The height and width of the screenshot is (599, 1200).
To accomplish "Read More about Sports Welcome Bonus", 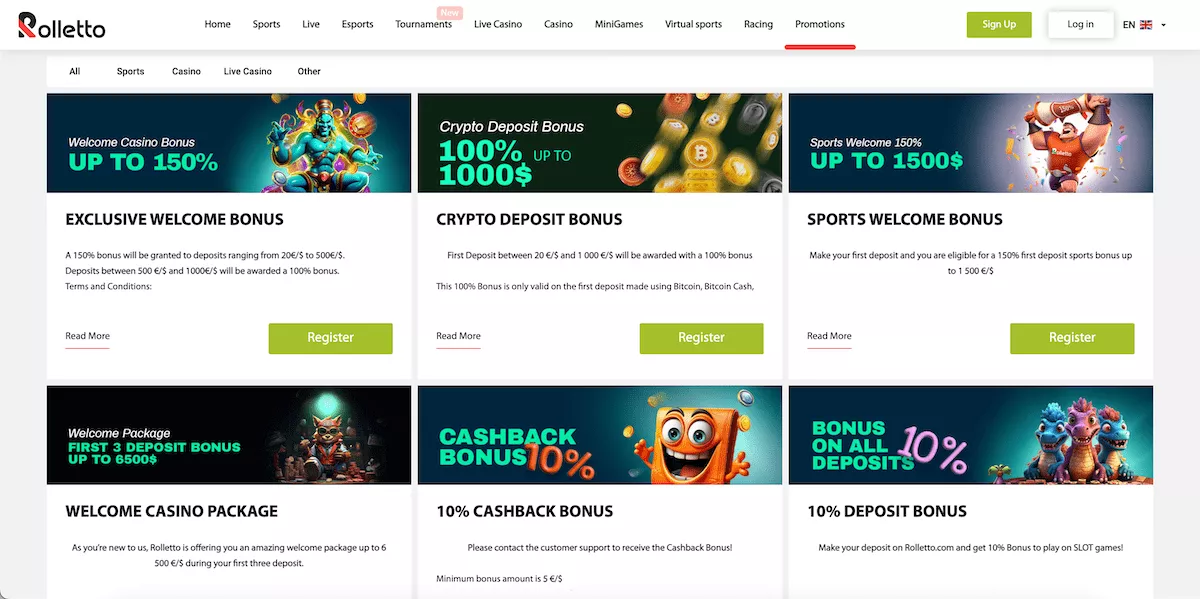I will coord(829,337).
